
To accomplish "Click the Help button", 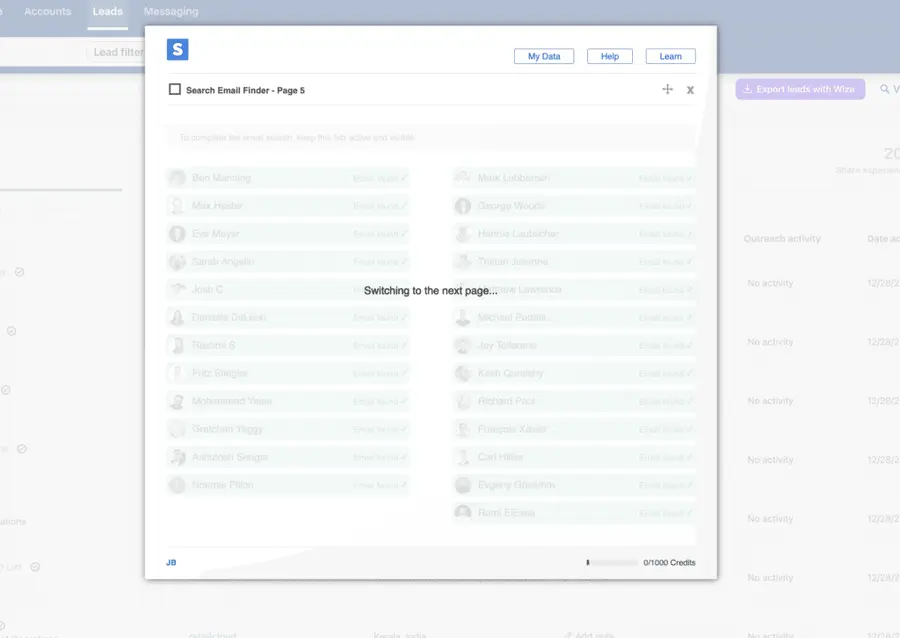I will pyautogui.click(x=610, y=56).
